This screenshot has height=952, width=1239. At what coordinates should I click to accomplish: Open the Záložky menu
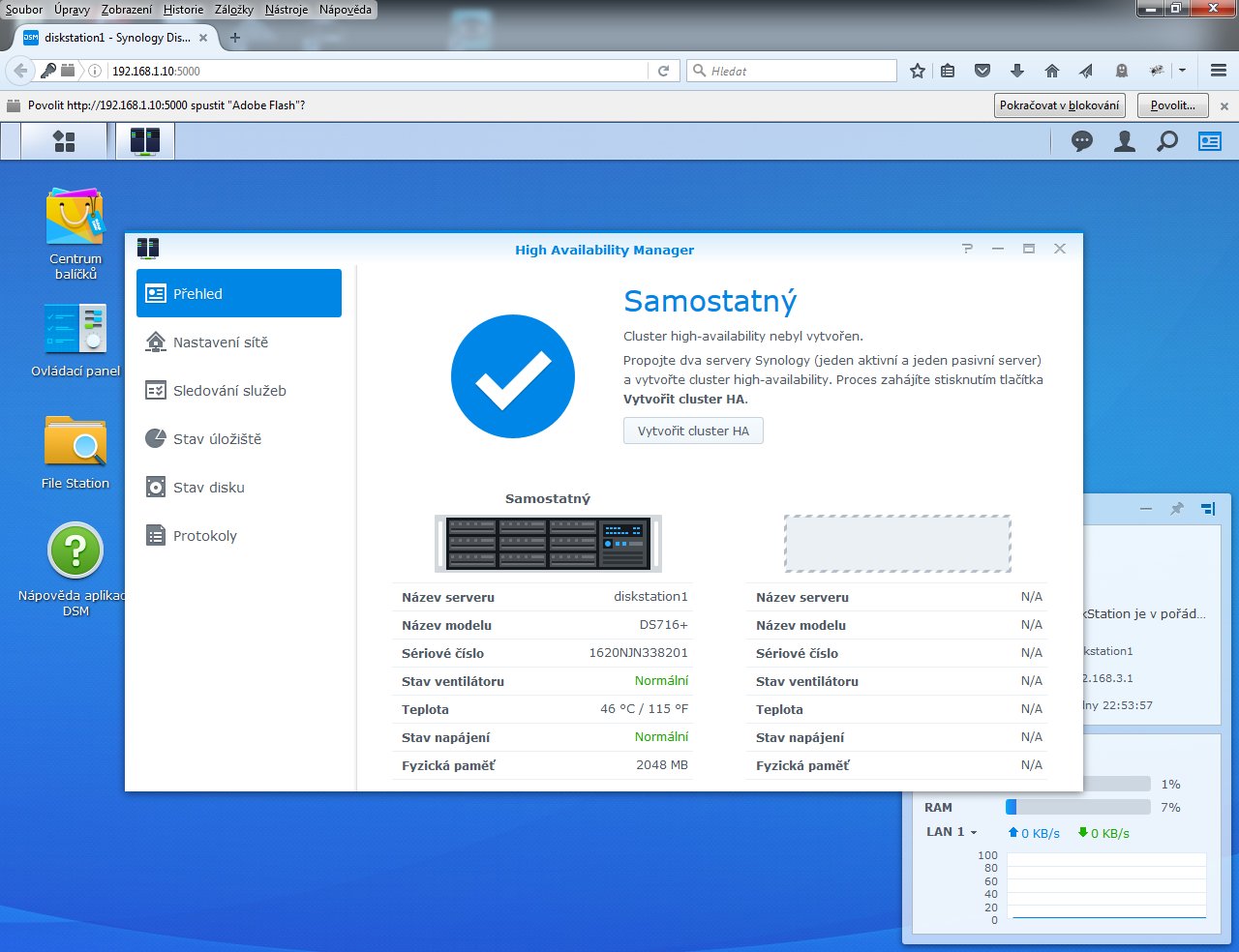click(233, 10)
